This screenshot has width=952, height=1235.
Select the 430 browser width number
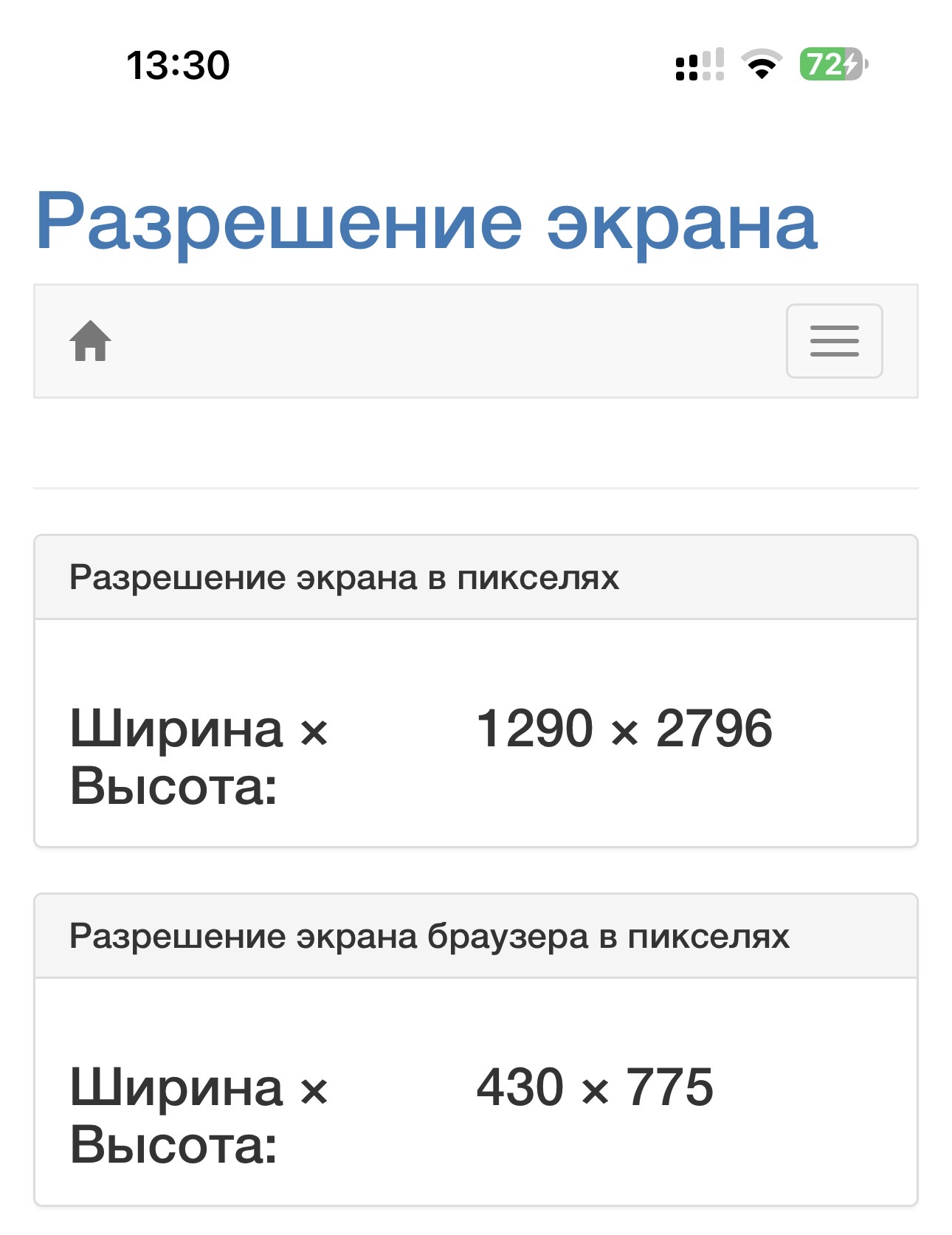[520, 1087]
